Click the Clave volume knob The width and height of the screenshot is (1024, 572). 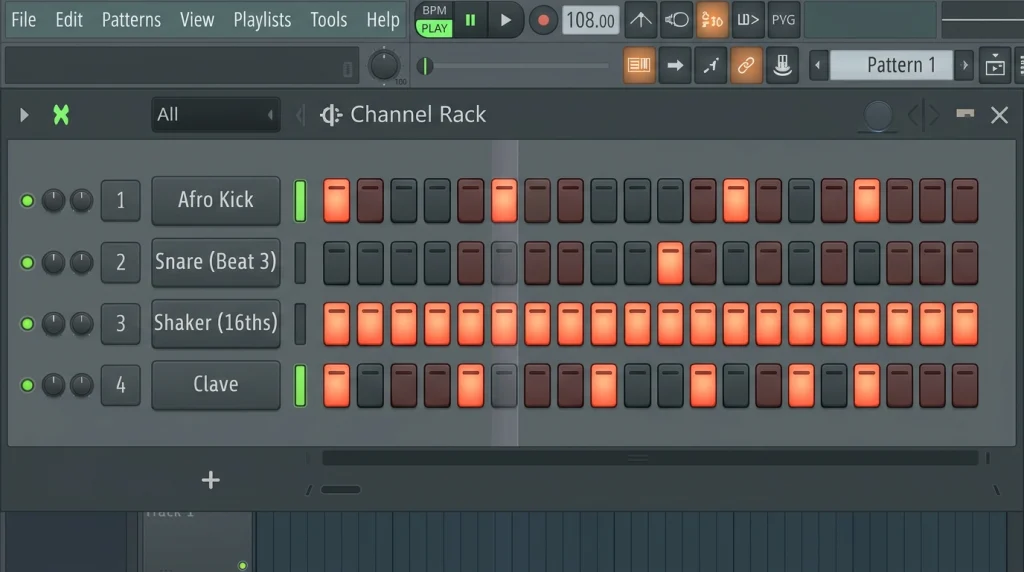tap(82, 385)
